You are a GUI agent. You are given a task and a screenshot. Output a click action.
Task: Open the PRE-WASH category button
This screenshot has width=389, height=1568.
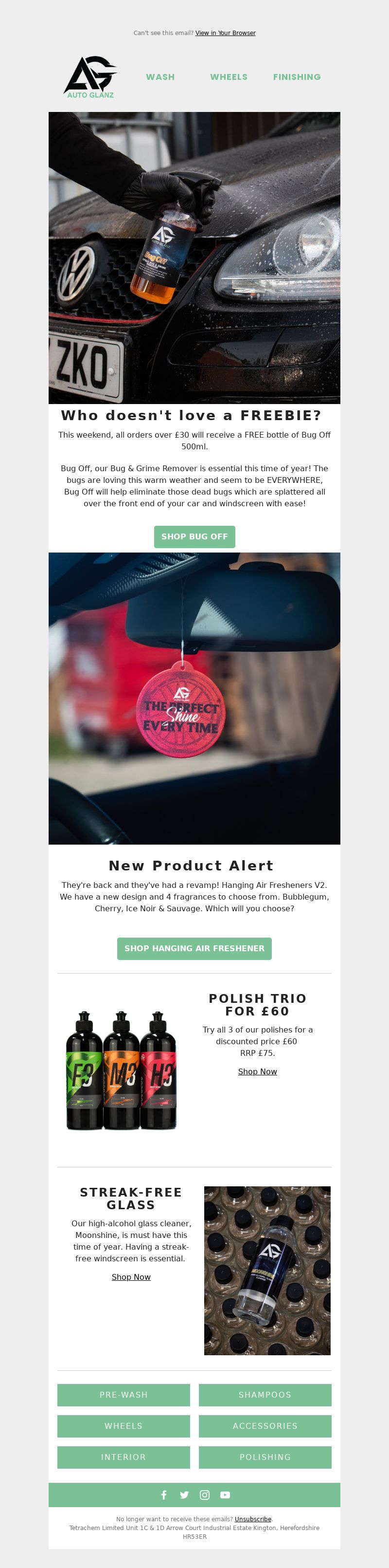coord(124,1394)
